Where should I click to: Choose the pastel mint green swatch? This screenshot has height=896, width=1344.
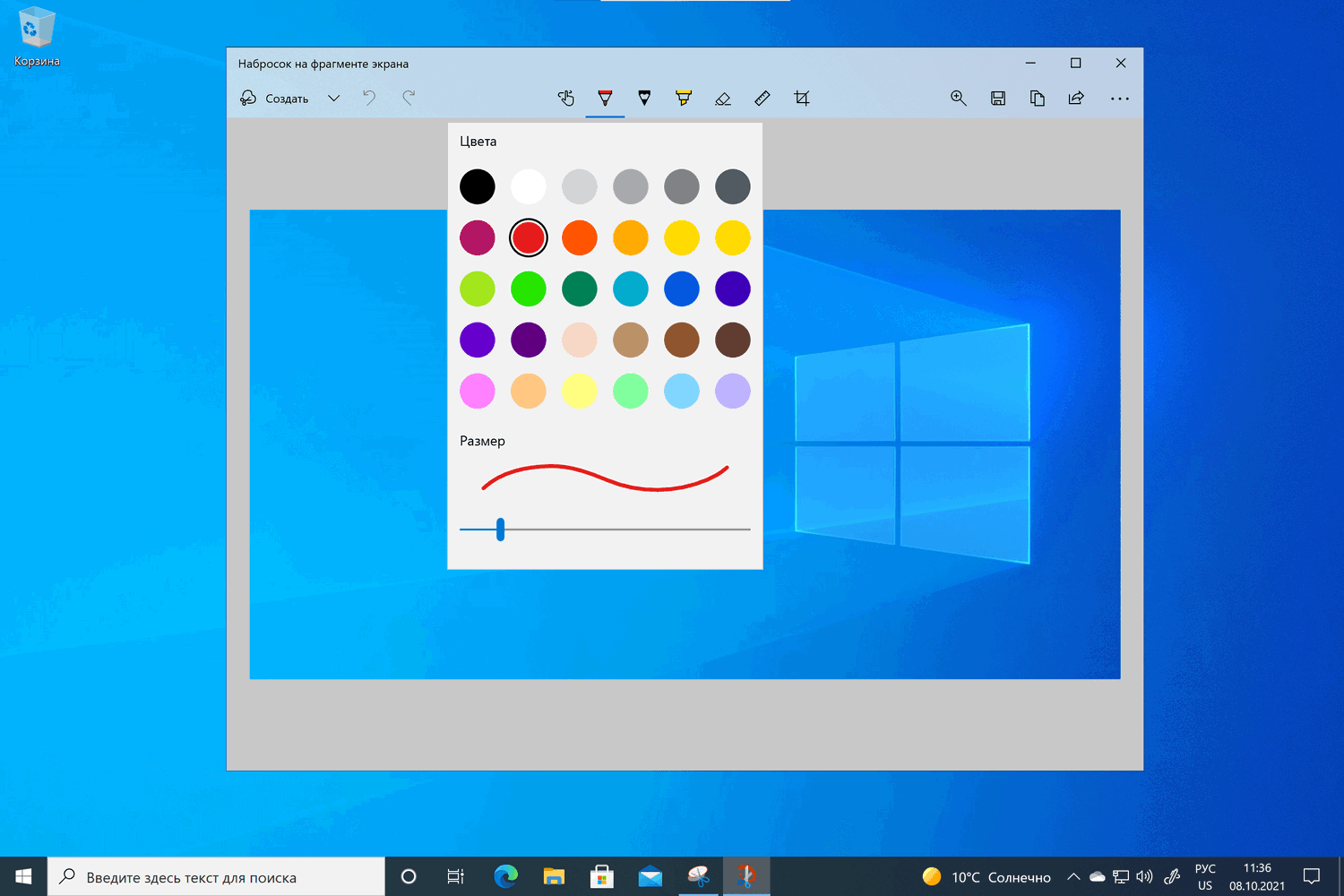(631, 391)
